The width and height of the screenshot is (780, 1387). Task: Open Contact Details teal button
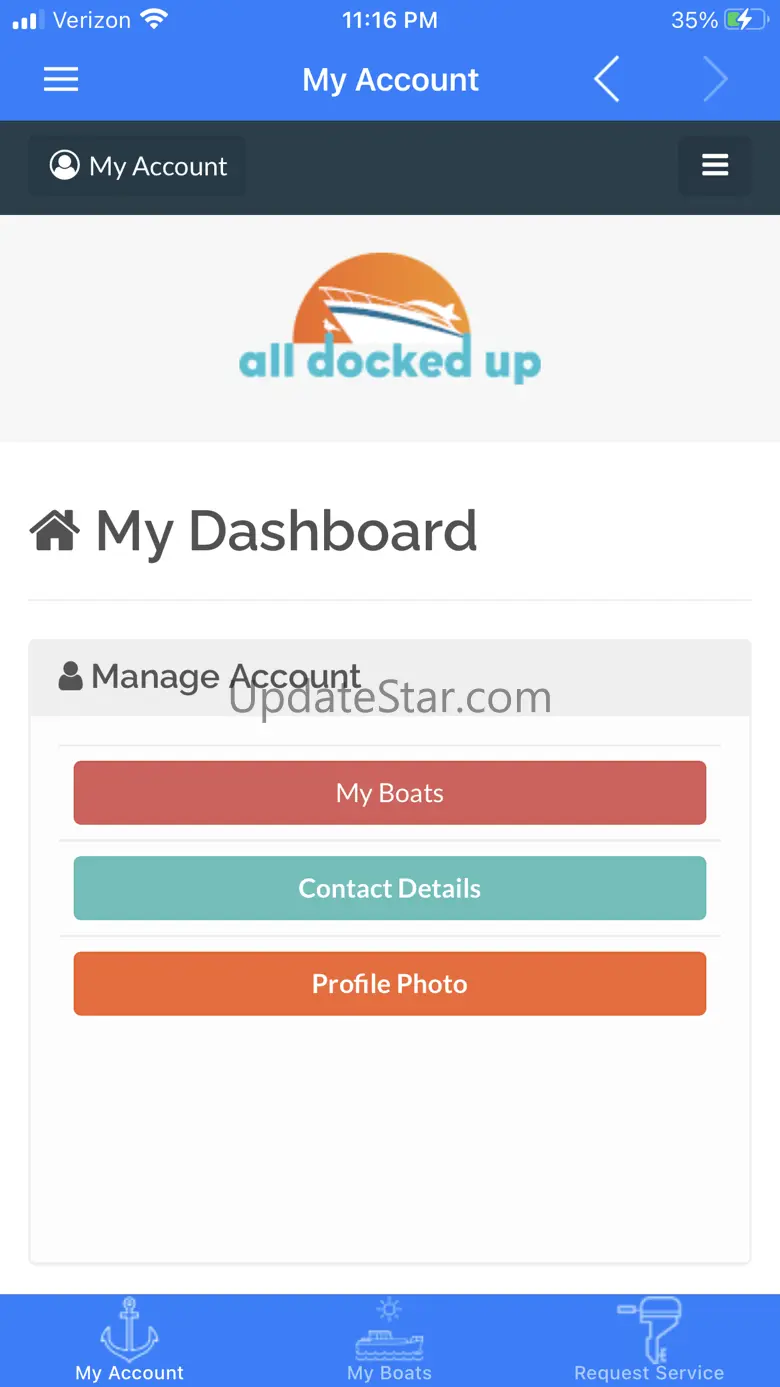pos(390,888)
